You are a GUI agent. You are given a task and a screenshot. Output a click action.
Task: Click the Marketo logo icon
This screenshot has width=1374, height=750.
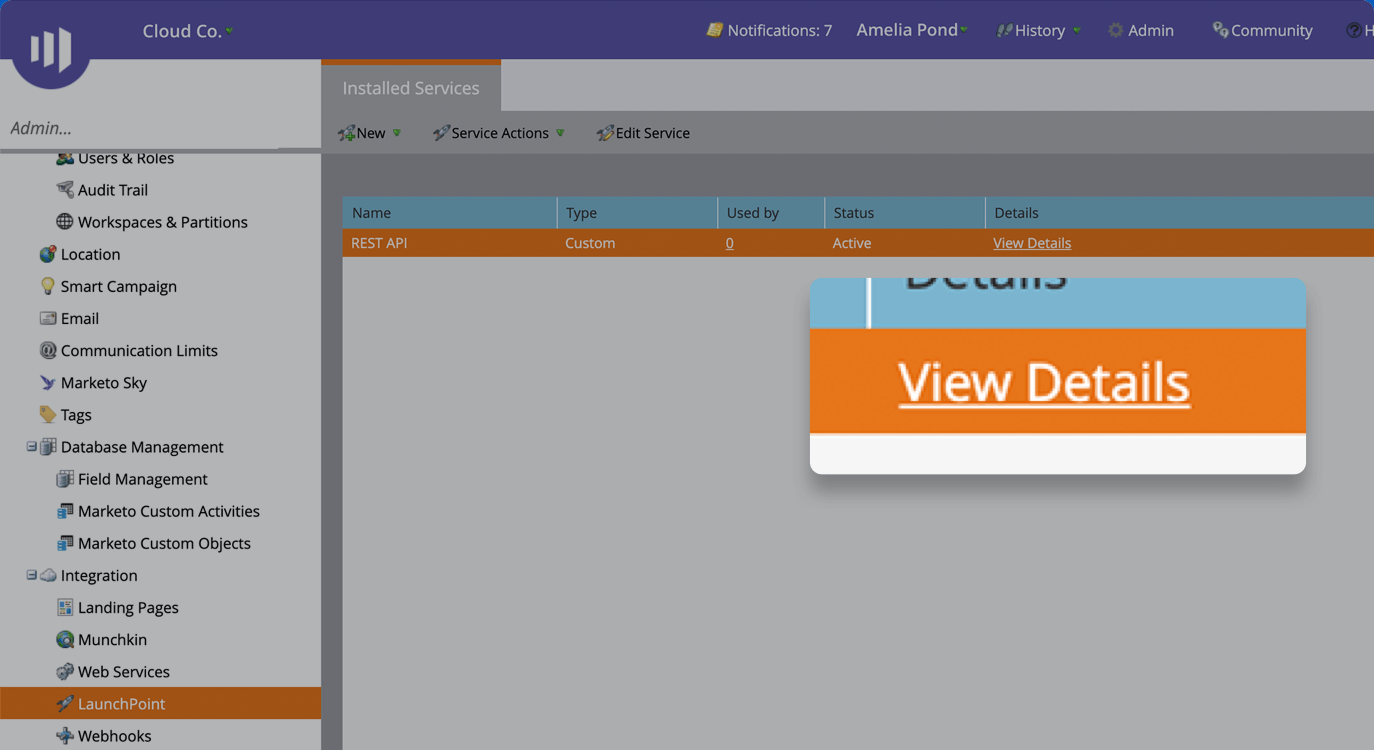click(x=51, y=48)
